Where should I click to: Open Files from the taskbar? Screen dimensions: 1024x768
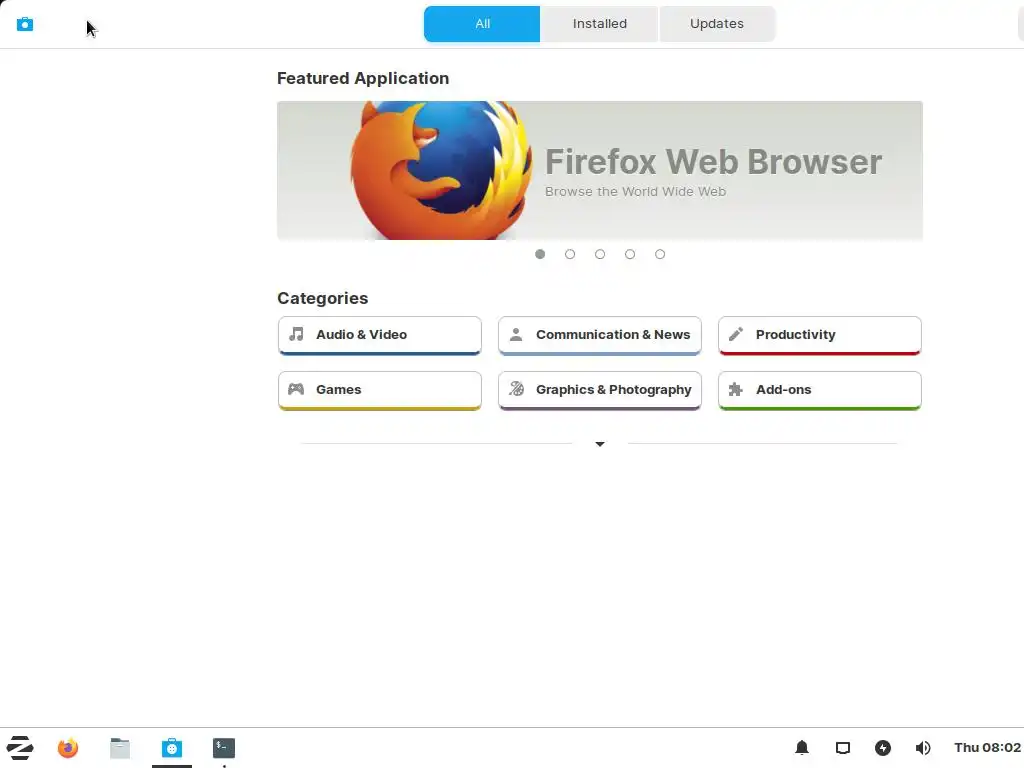[x=120, y=748]
